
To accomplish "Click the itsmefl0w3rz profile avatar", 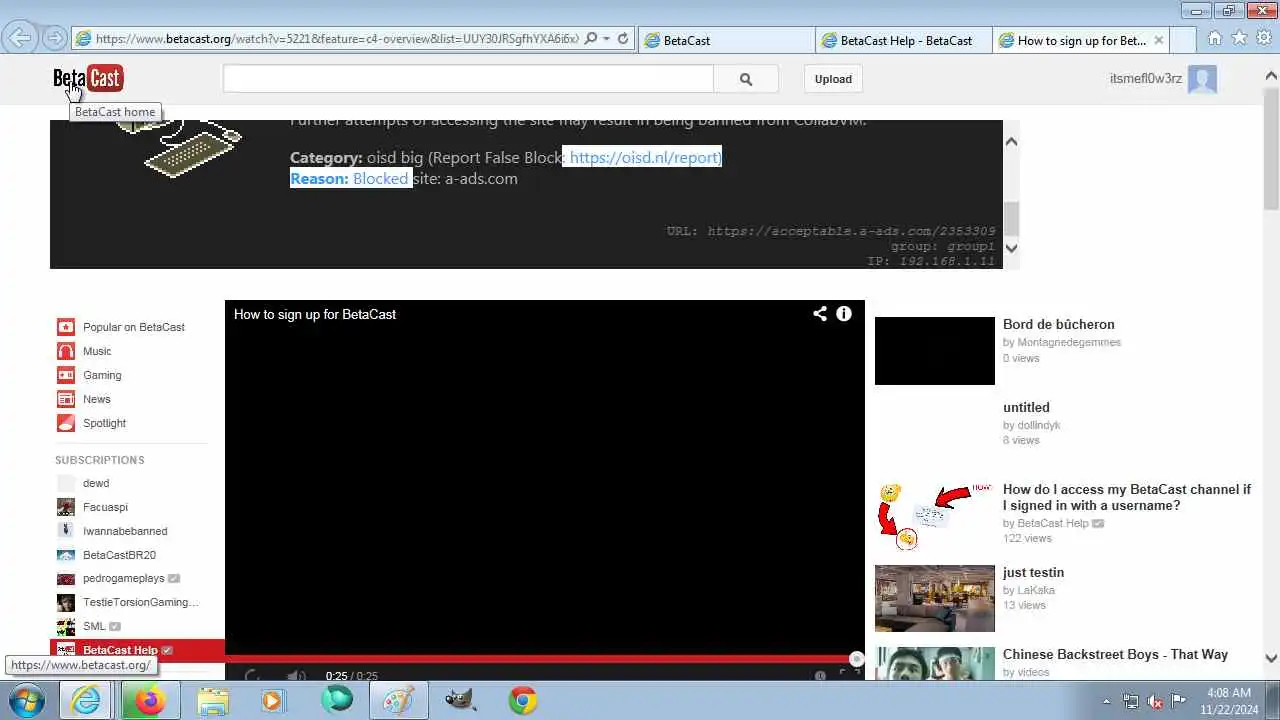I will tap(1202, 79).
